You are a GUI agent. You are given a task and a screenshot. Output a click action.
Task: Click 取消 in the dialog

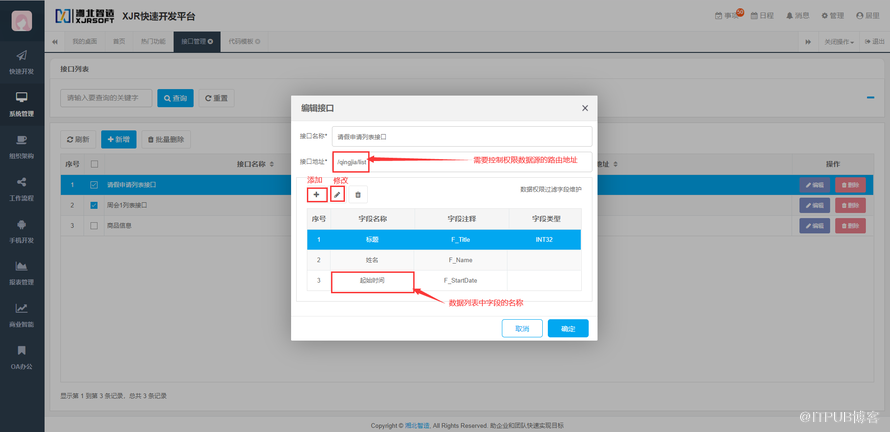click(x=522, y=329)
